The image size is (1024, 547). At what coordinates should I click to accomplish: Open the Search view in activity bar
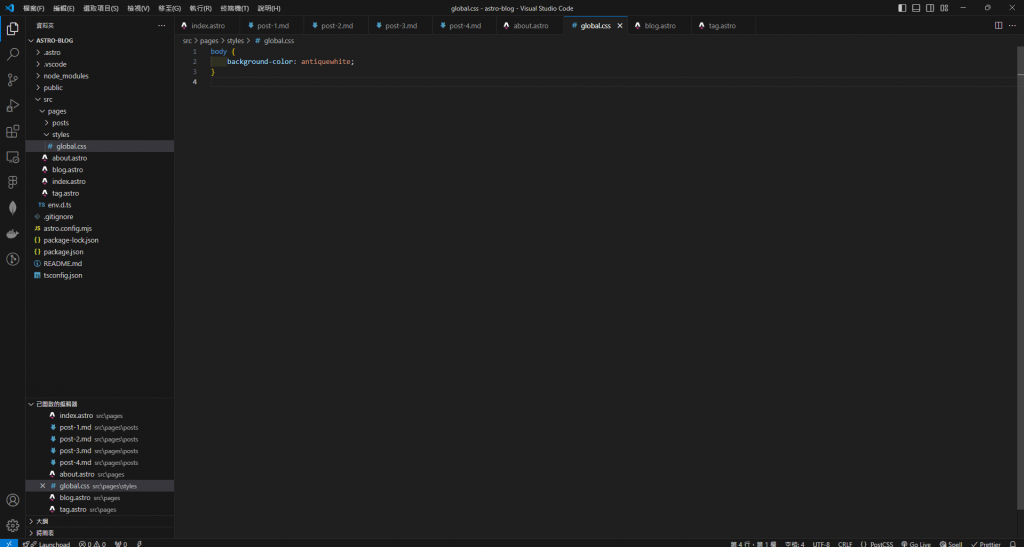12,55
